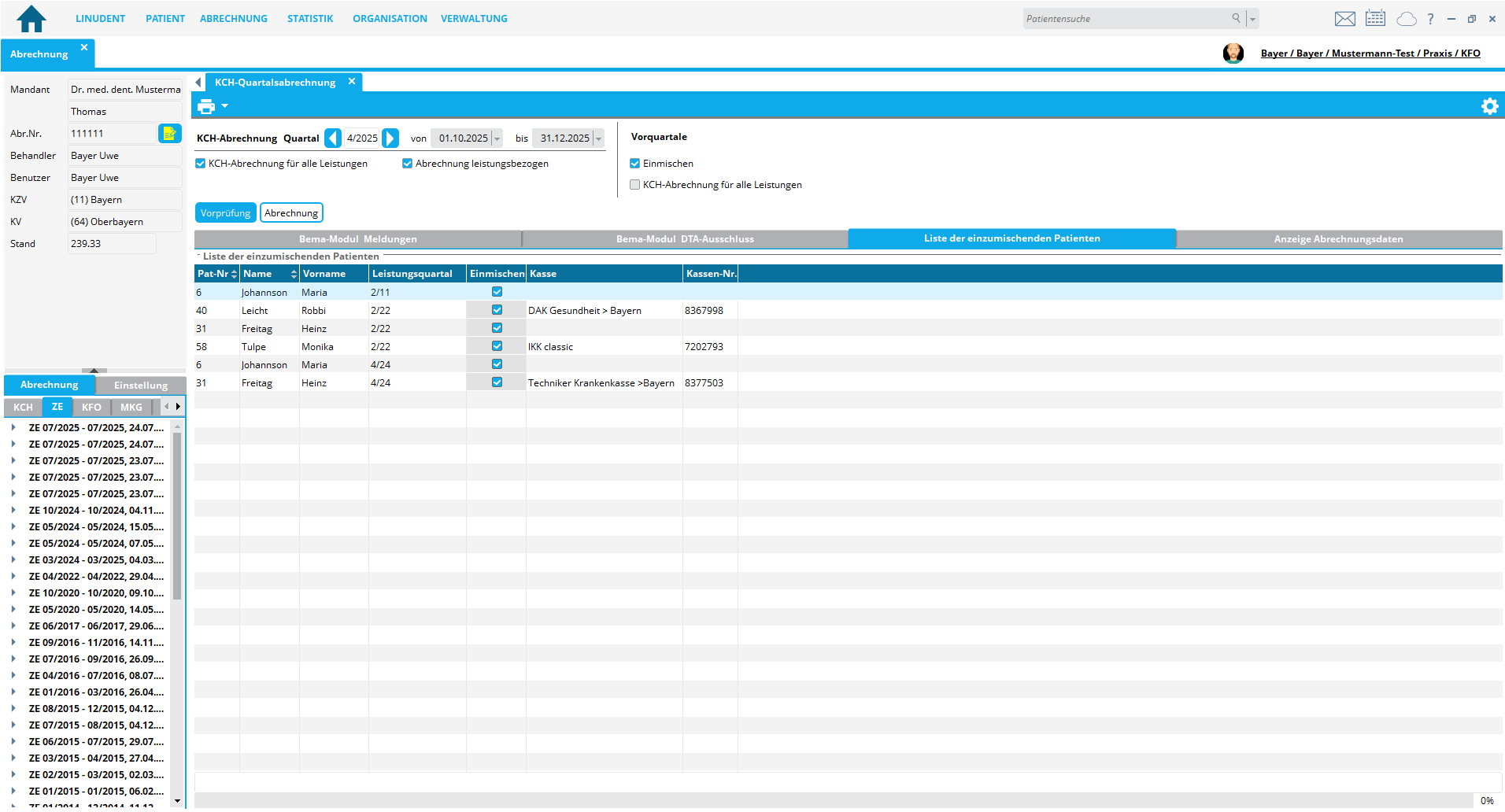The image size is (1505, 812).
Task: Click the Bayer / Mustermann-Test / Praxis / KFO link
Action: (x=1370, y=54)
